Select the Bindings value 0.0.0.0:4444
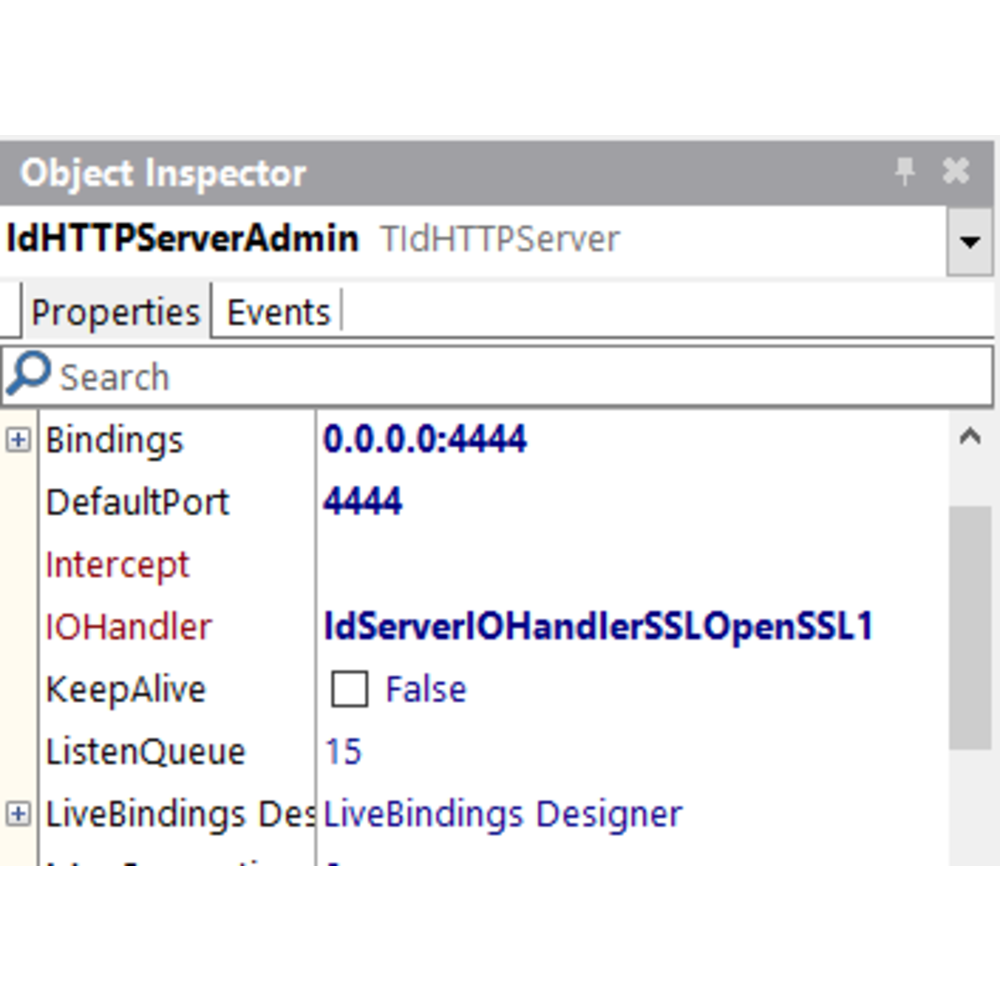This screenshot has height=1000, width=1000. click(424, 440)
